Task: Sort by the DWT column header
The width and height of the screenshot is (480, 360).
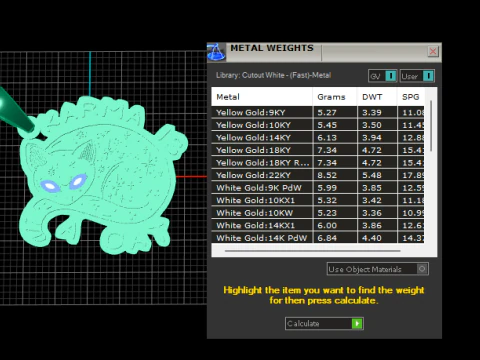Action: 377,97
